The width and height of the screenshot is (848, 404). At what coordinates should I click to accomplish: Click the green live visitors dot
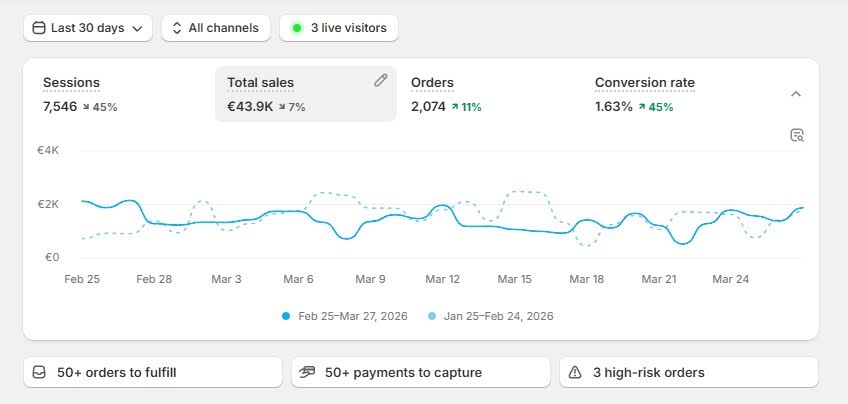tap(296, 28)
